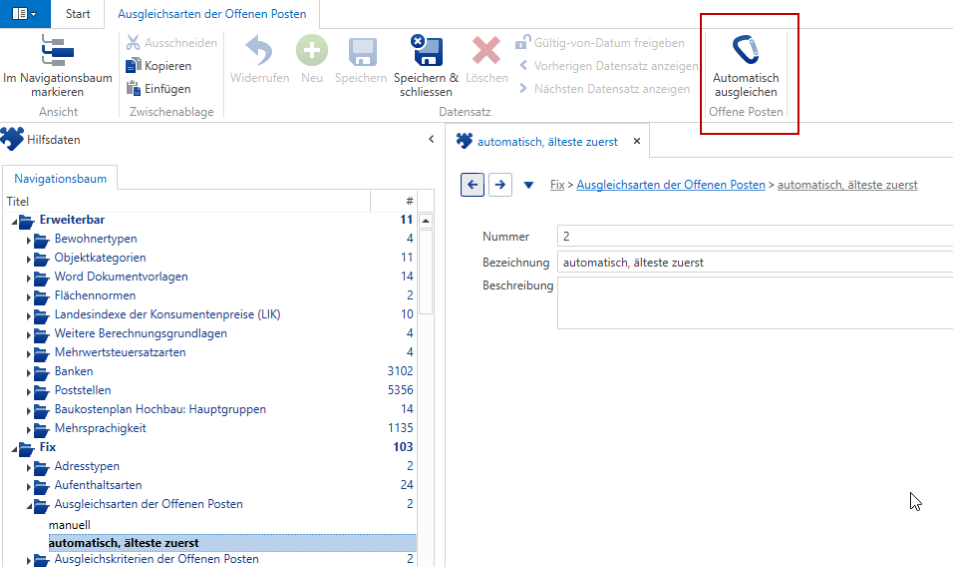Viewport: 953px width, 567px height.
Task: Click the Einfügen clipboard icon
Action: [133, 89]
